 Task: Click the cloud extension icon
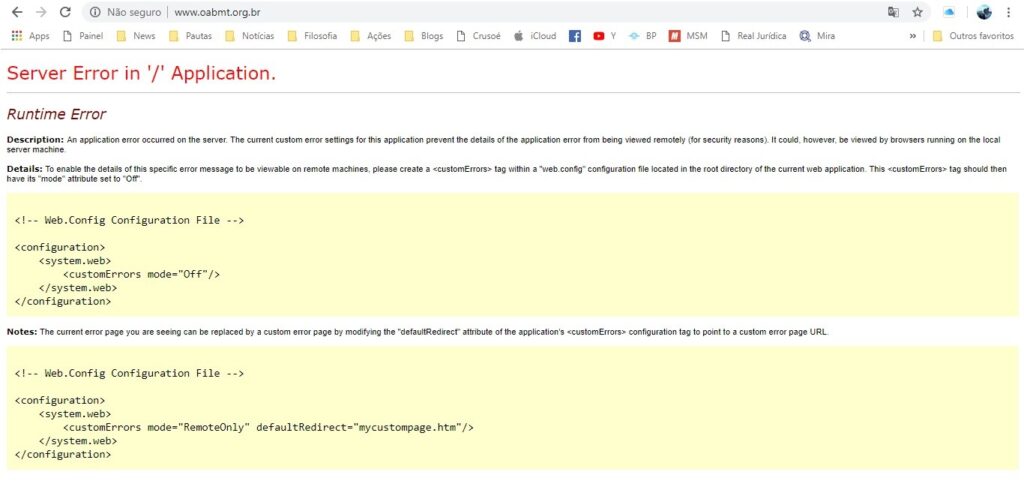click(949, 12)
